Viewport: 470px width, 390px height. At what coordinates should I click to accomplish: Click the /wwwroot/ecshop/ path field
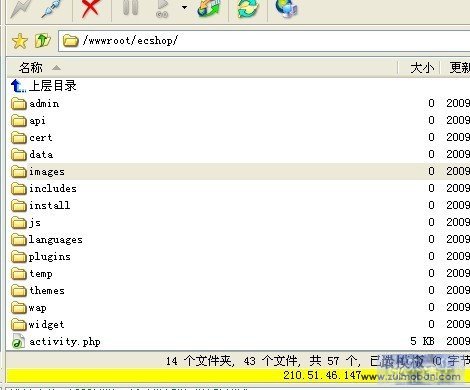coord(264,41)
